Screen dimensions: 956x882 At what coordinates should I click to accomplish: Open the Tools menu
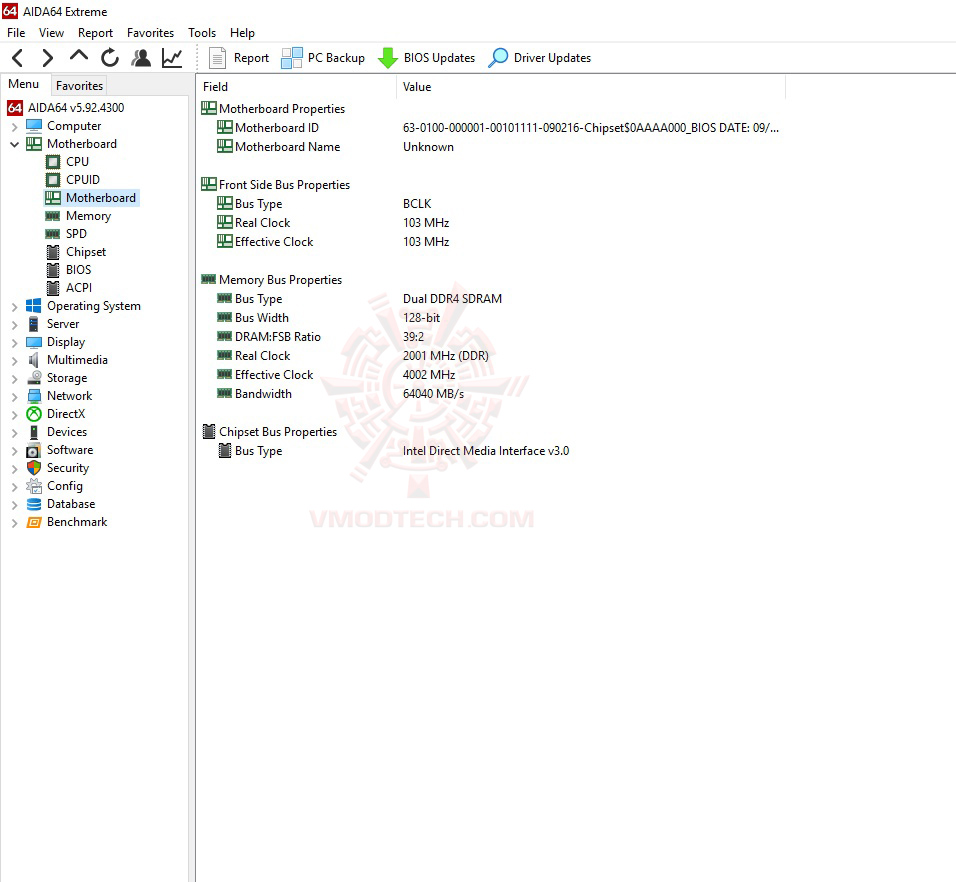pos(202,33)
